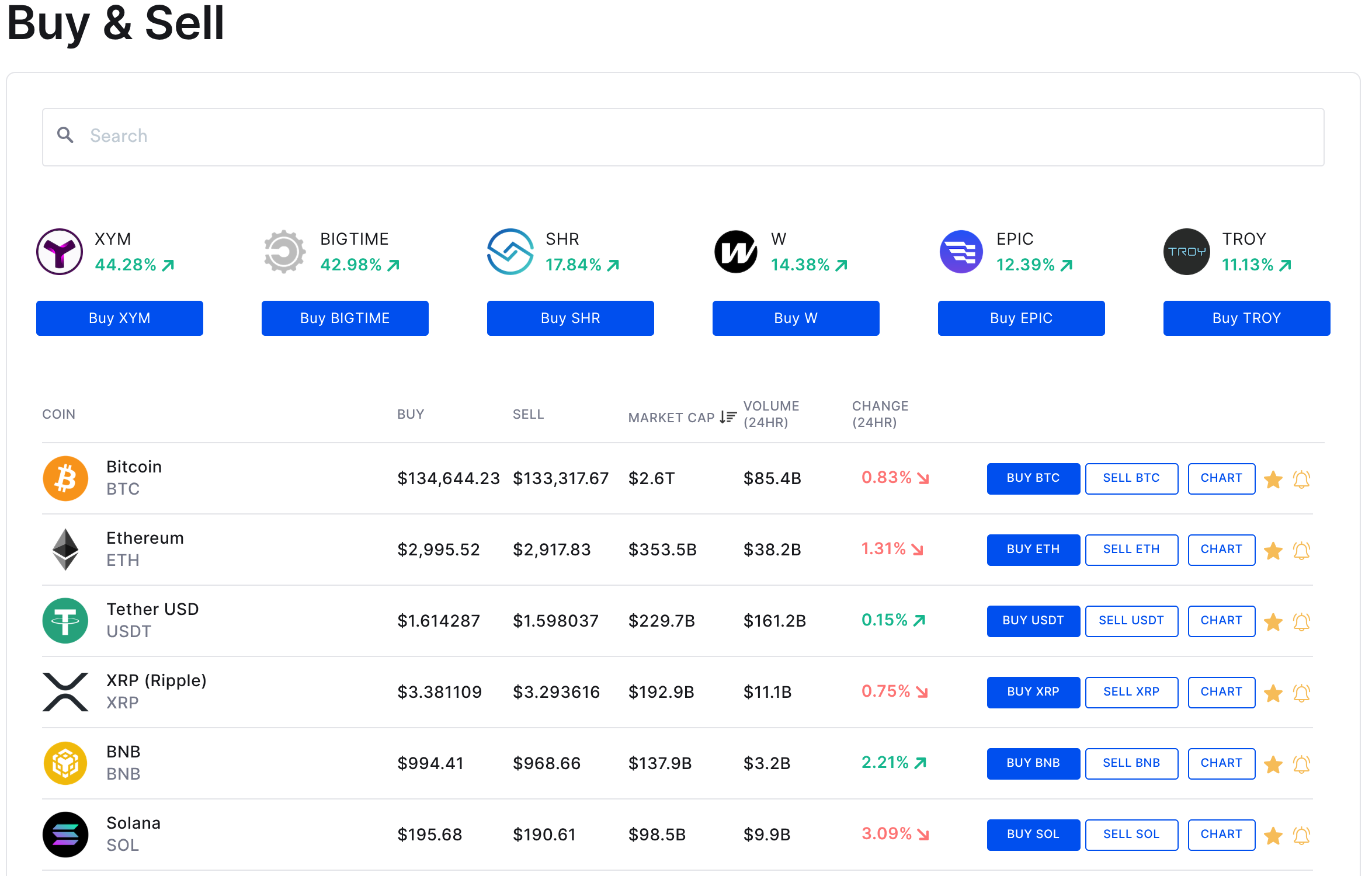Toggle favorite star for BNB

[1273, 764]
